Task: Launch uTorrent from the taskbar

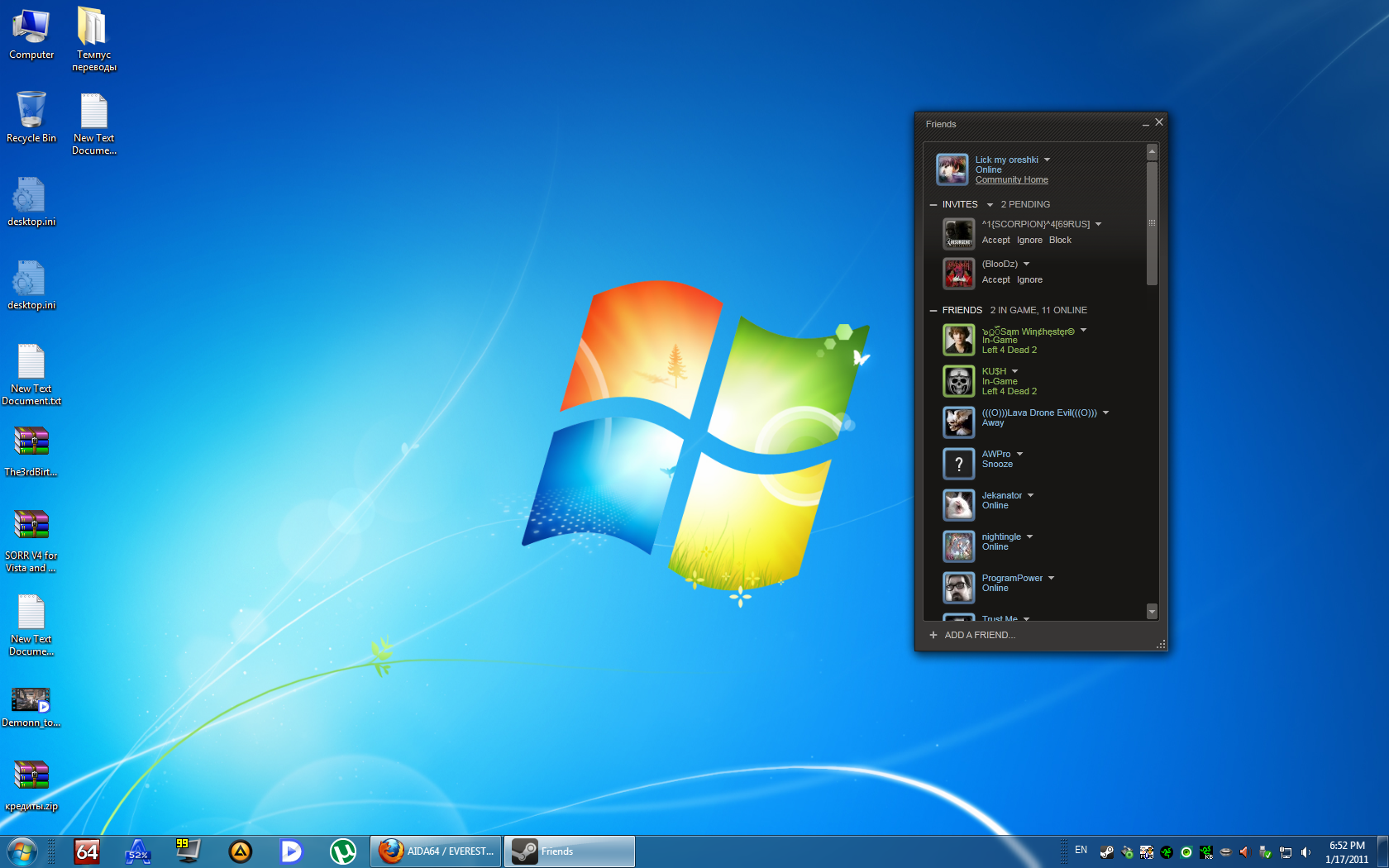Action: click(342, 851)
